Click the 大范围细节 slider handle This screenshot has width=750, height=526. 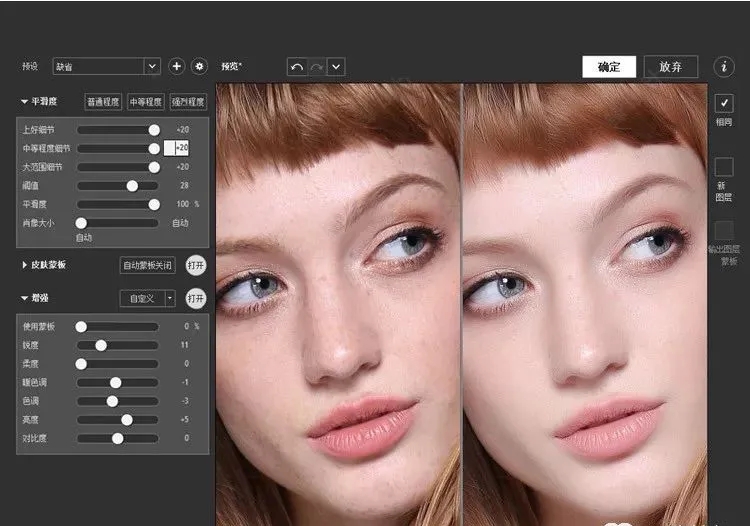click(x=154, y=167)
